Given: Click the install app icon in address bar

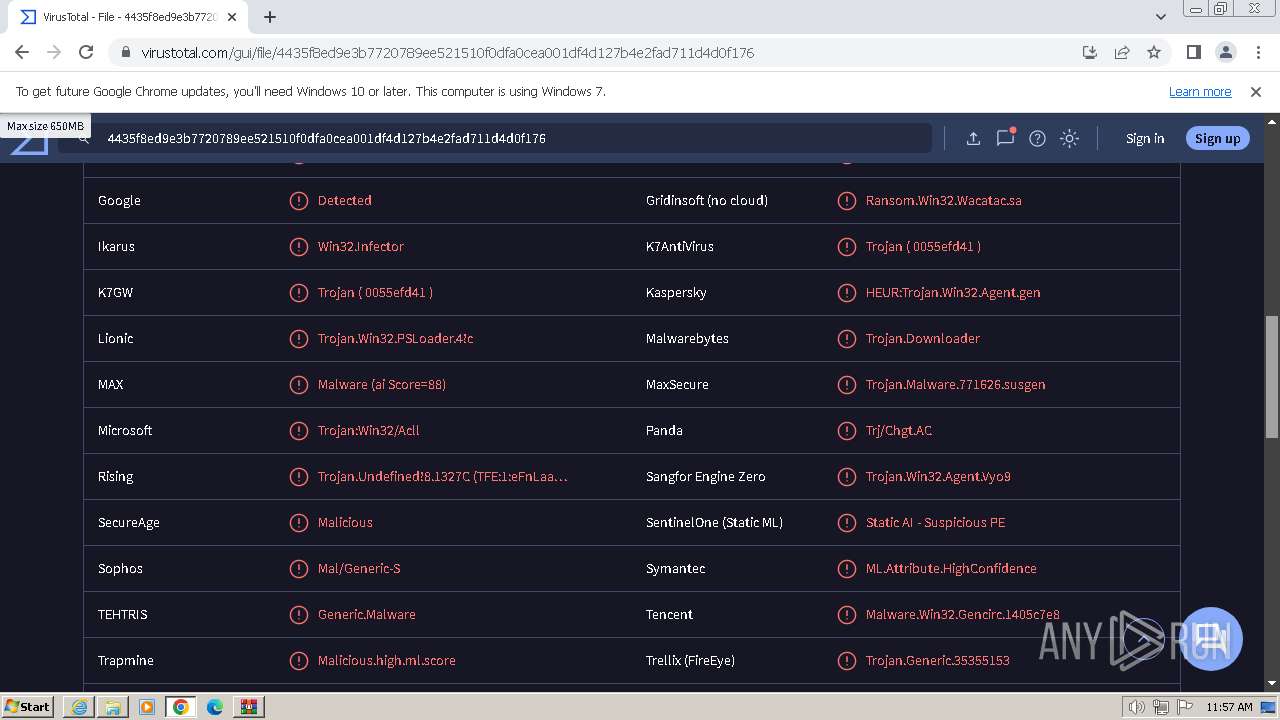Looking at the screenshot, I should pos(1090,52).
